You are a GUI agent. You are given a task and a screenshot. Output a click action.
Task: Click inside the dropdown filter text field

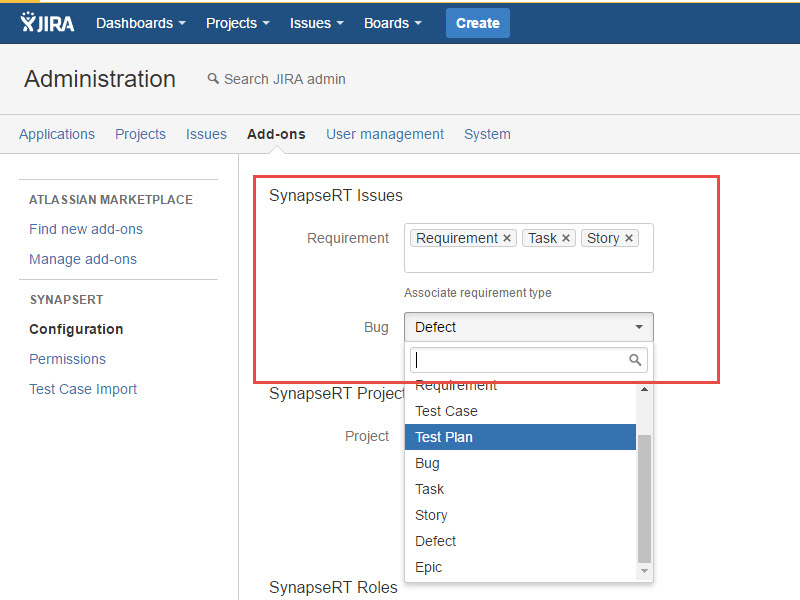click(x=518, y=360)
